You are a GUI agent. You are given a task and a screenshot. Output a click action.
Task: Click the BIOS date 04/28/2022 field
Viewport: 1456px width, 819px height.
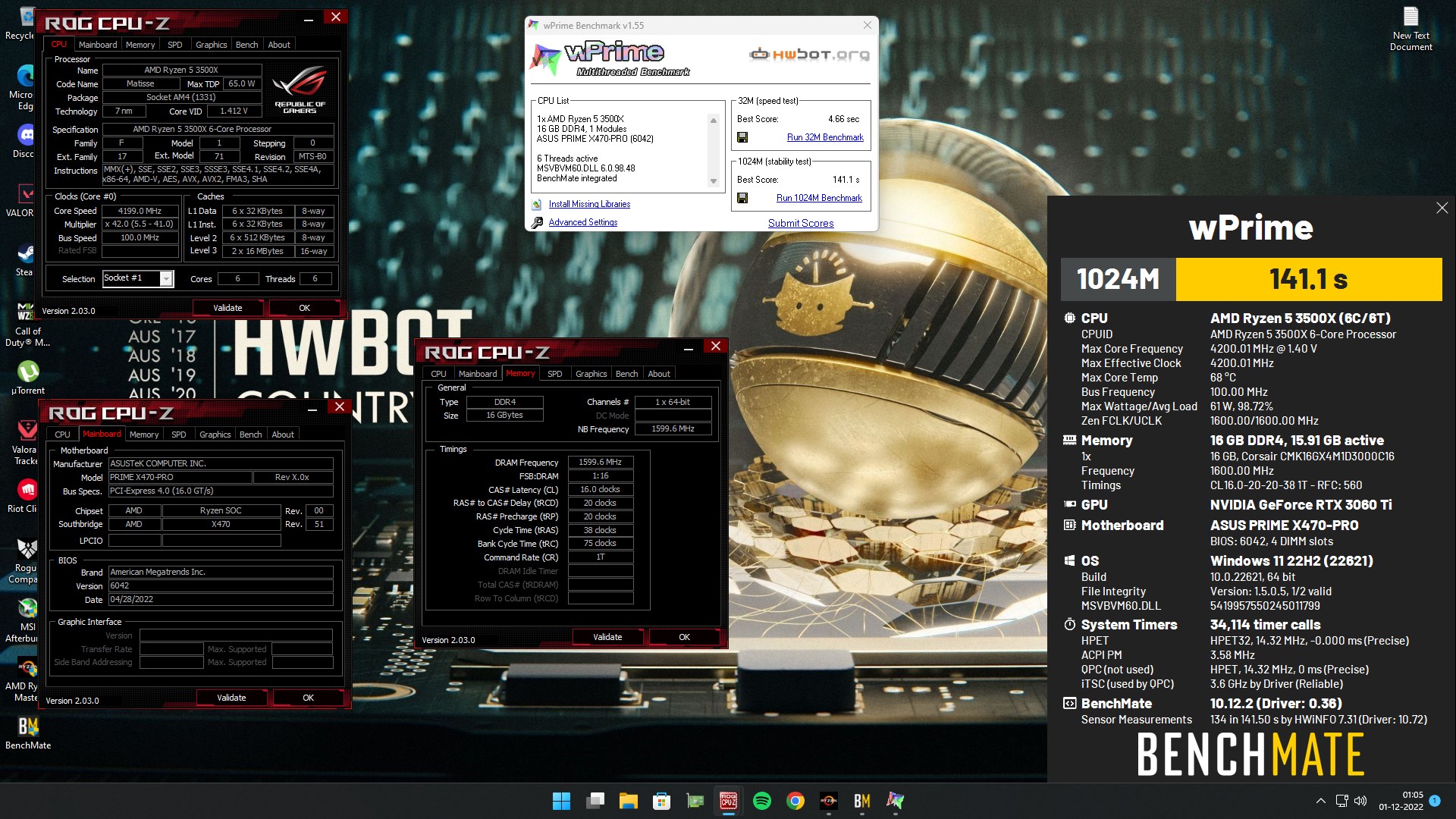pos(220,599)
